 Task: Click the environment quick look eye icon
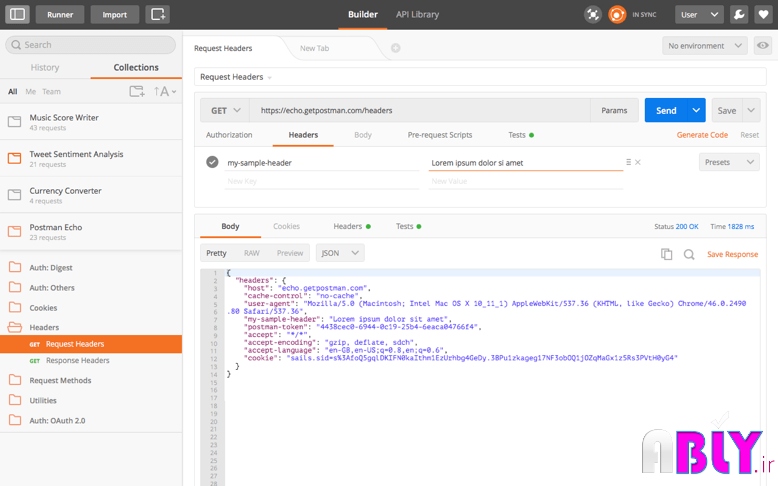click(x=763, y=46)
